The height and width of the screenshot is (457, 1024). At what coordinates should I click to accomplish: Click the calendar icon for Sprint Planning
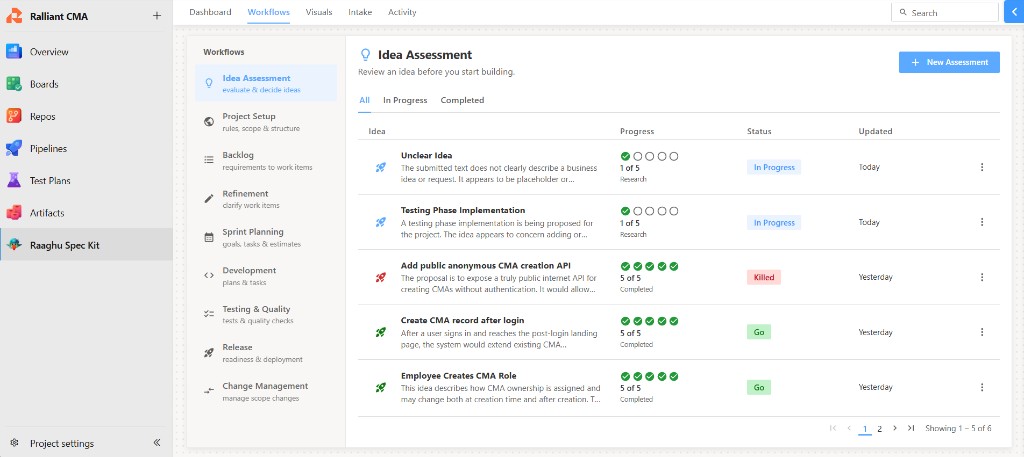tap(209, 237)
